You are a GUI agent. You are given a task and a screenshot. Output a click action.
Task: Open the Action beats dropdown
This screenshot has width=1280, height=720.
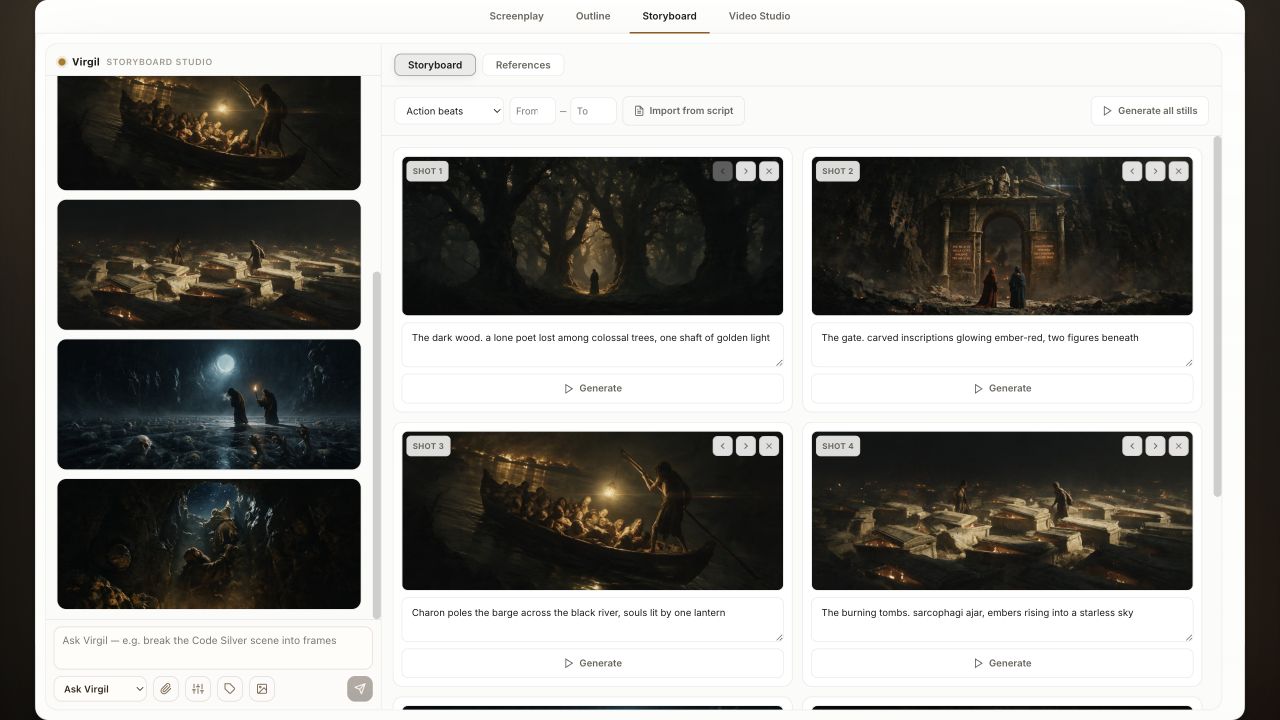(449, 111)
